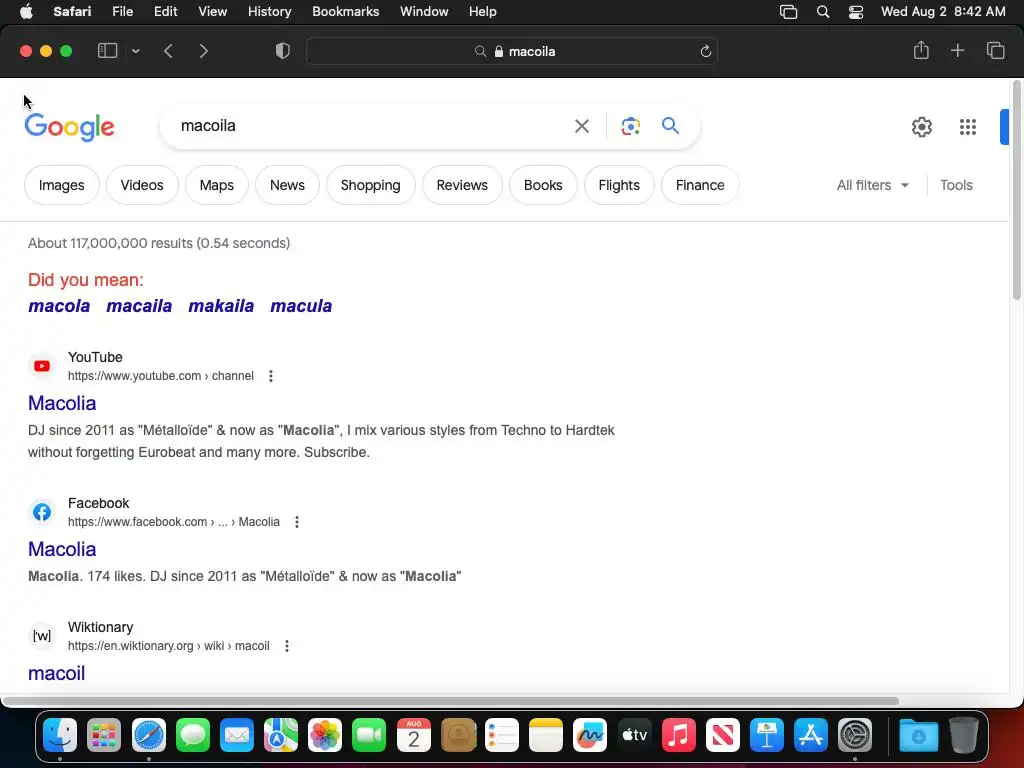1024x768 pixels.
Task: Open Finder from the Dock
Action: [60, 735]
